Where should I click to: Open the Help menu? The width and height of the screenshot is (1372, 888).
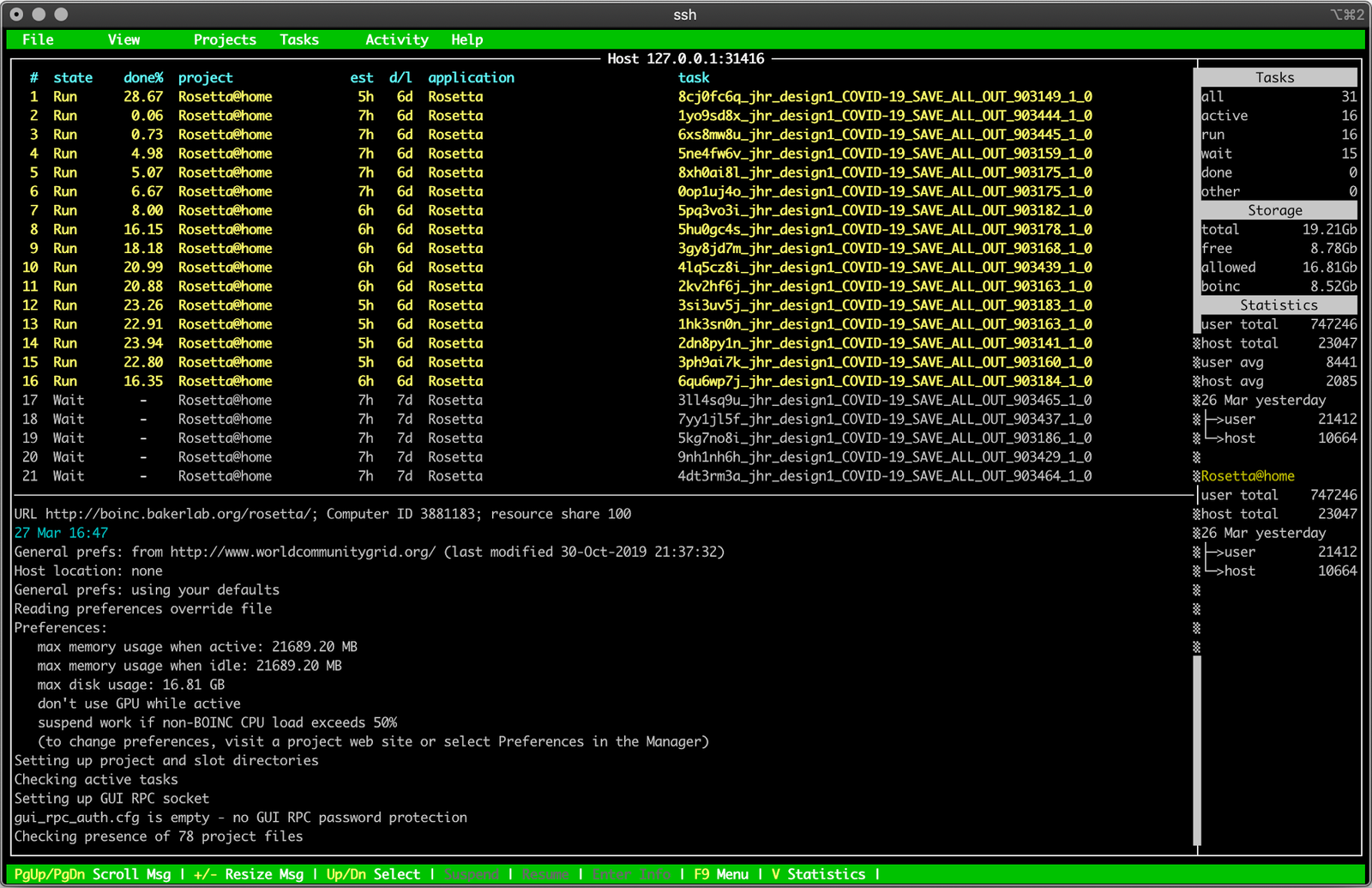(x=466, y=39)
